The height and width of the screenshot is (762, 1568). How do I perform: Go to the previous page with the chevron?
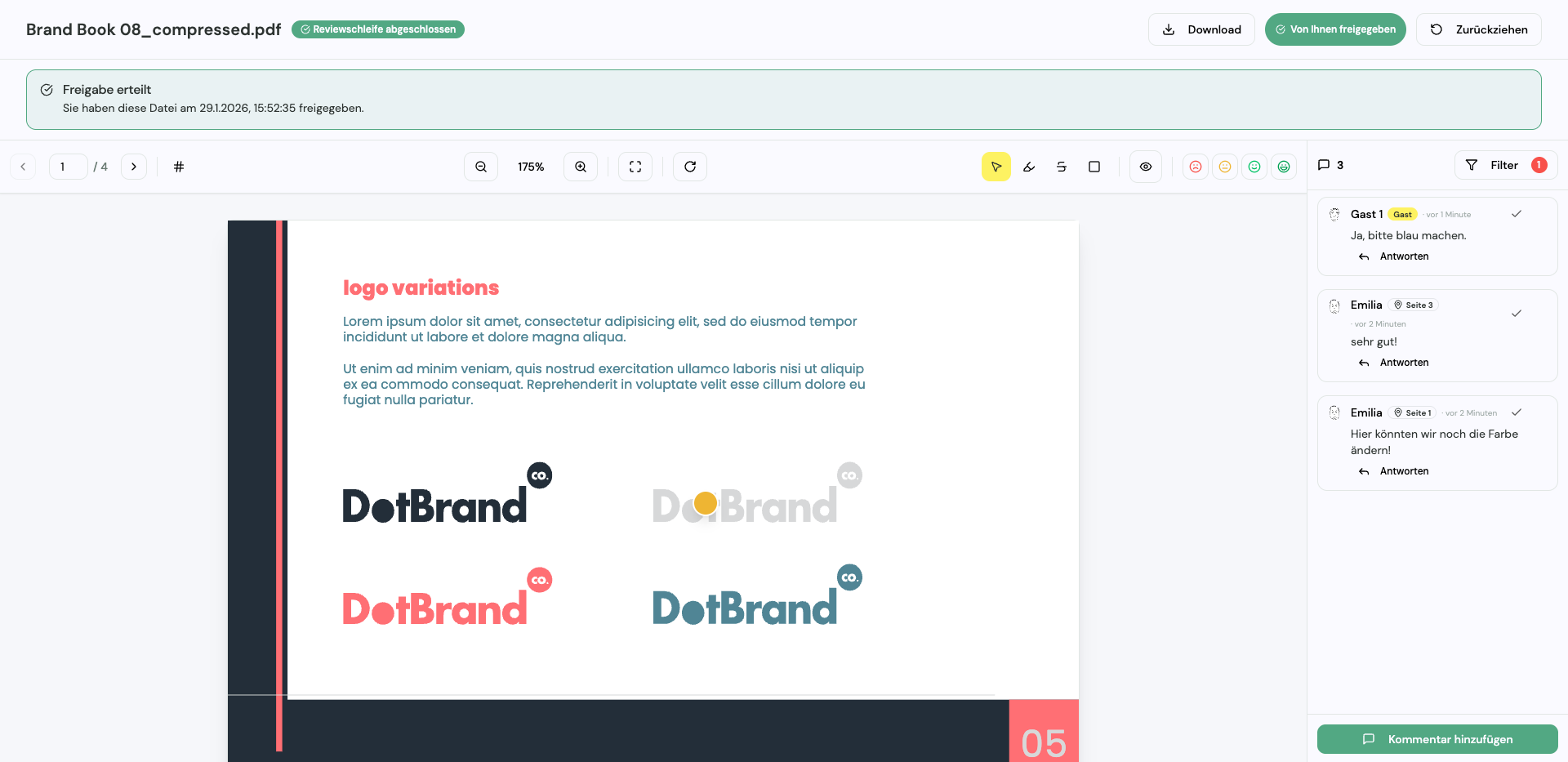pos(23,167)
